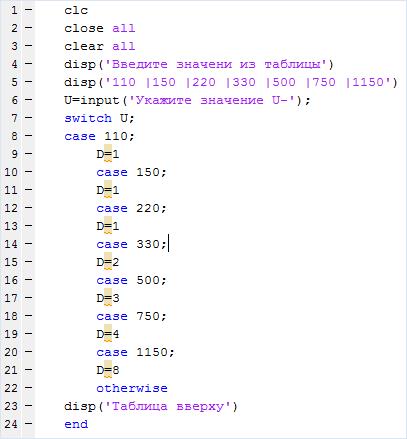Click the string 'Укажите значение U-'
The image size is (407, 439).
point(212,100)
